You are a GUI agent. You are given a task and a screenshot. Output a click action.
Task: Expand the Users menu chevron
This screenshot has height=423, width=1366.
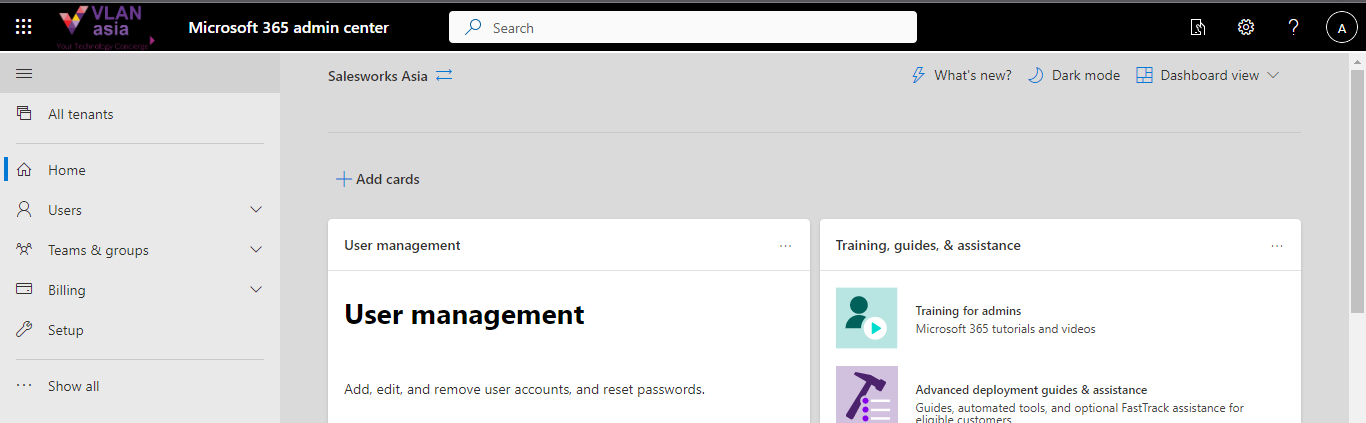click(256, 210)
